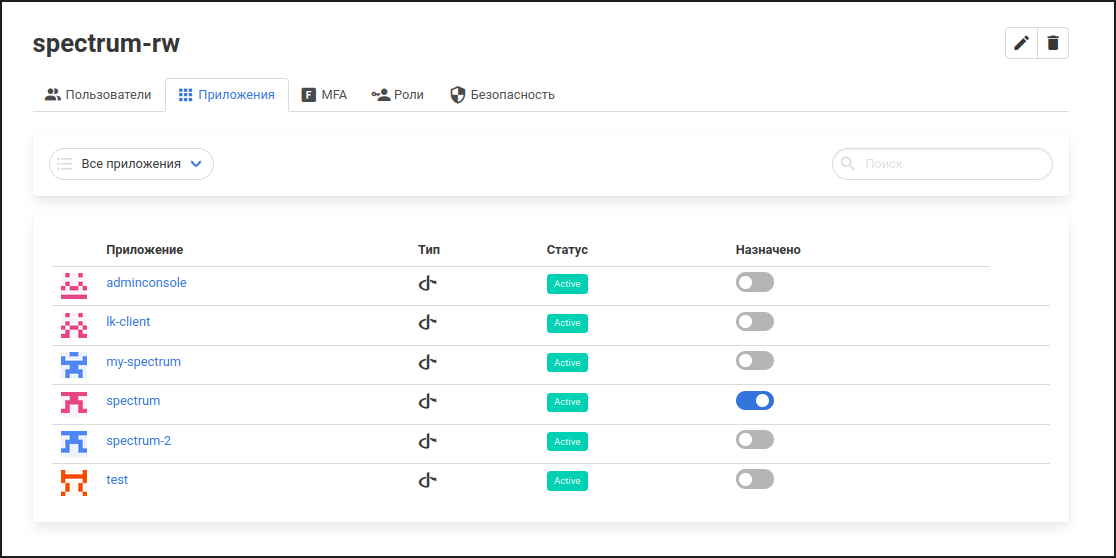The height and width of the screenshot is (558, 1116).
Task: Open the my-spectrum application link
Action: click(143, 362)
